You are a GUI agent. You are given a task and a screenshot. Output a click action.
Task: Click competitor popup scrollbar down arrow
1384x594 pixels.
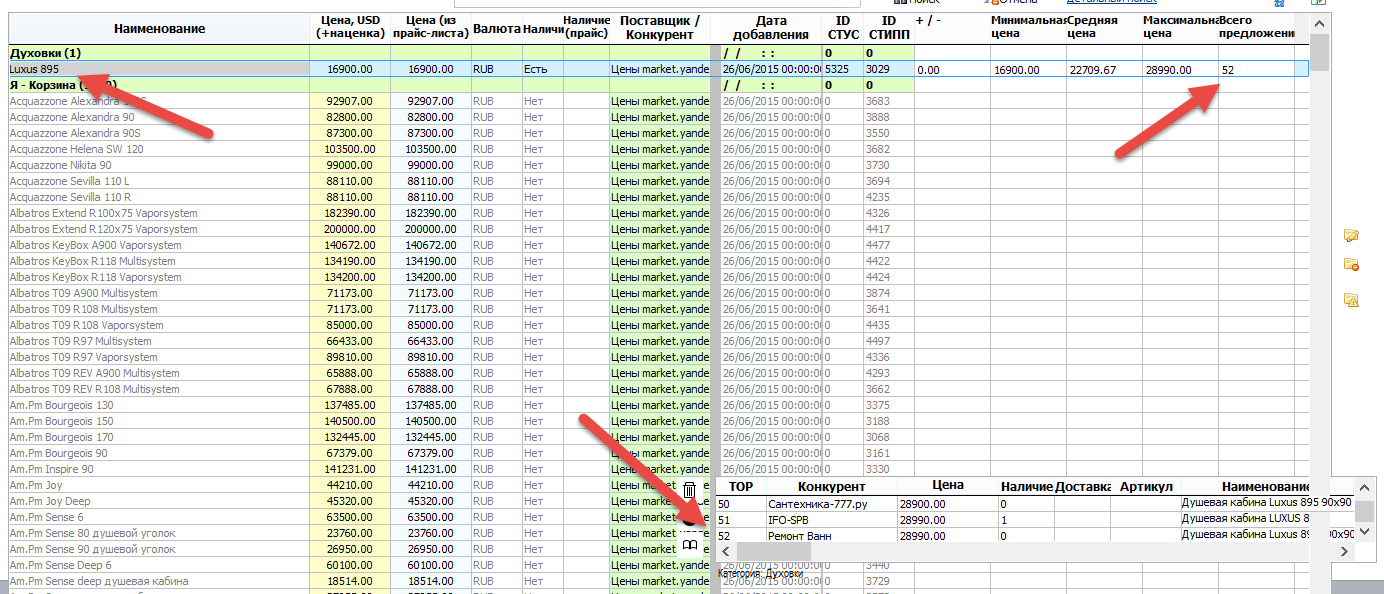(x=1364, y=532)
